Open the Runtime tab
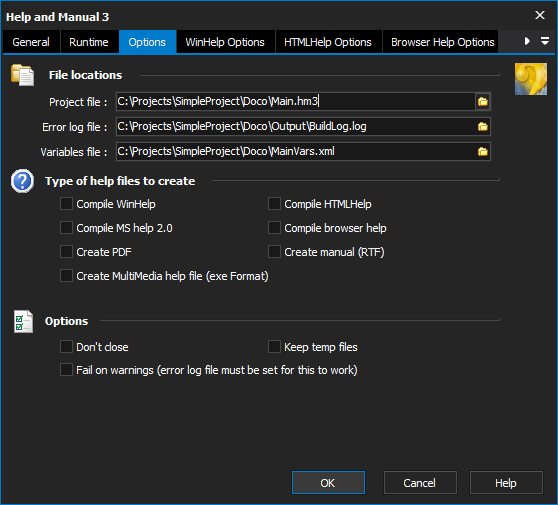The image size is (558, 505). click(89, 42)
